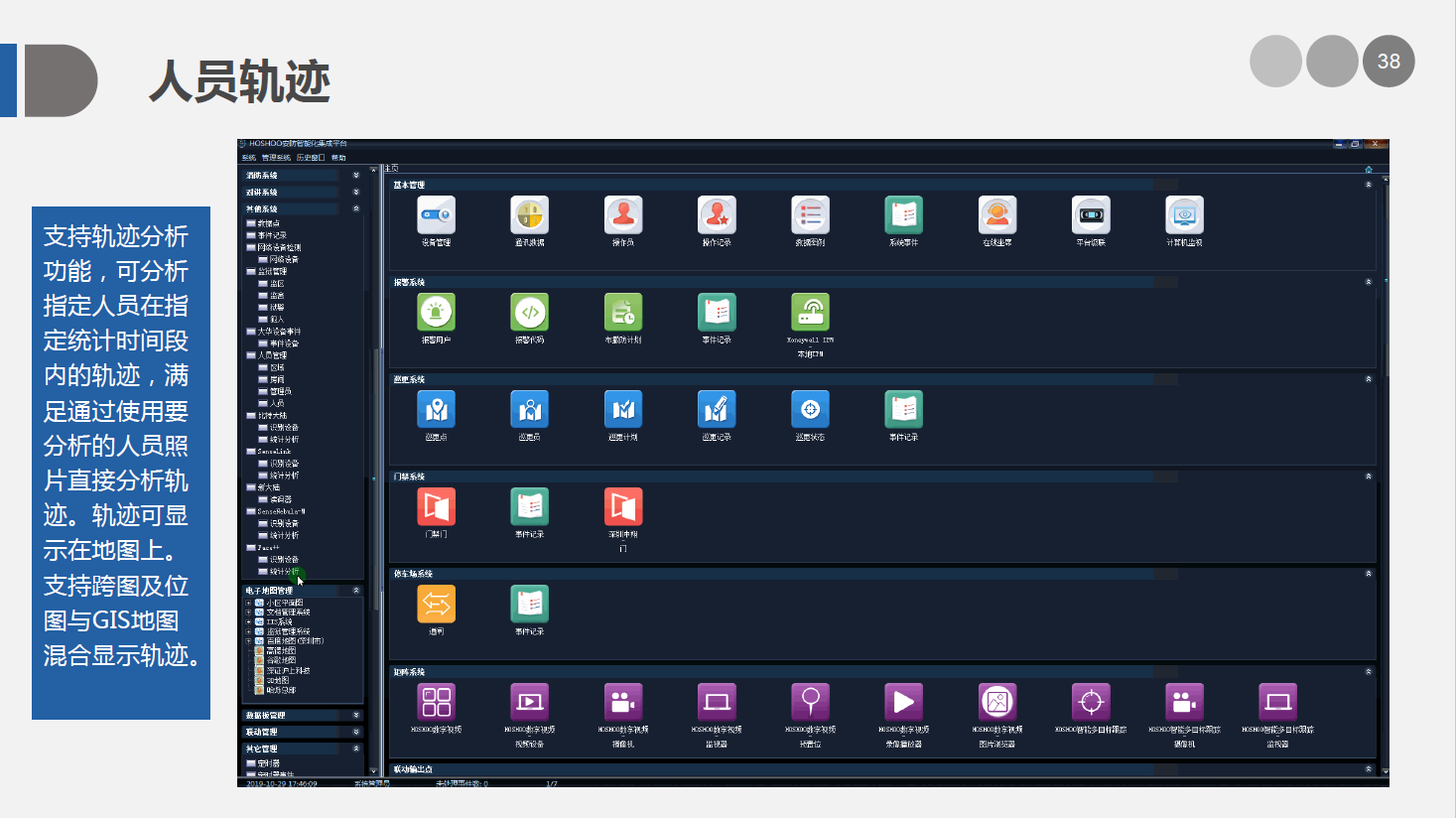Expand the 消防系统 sidebar panel

[356, 176]
